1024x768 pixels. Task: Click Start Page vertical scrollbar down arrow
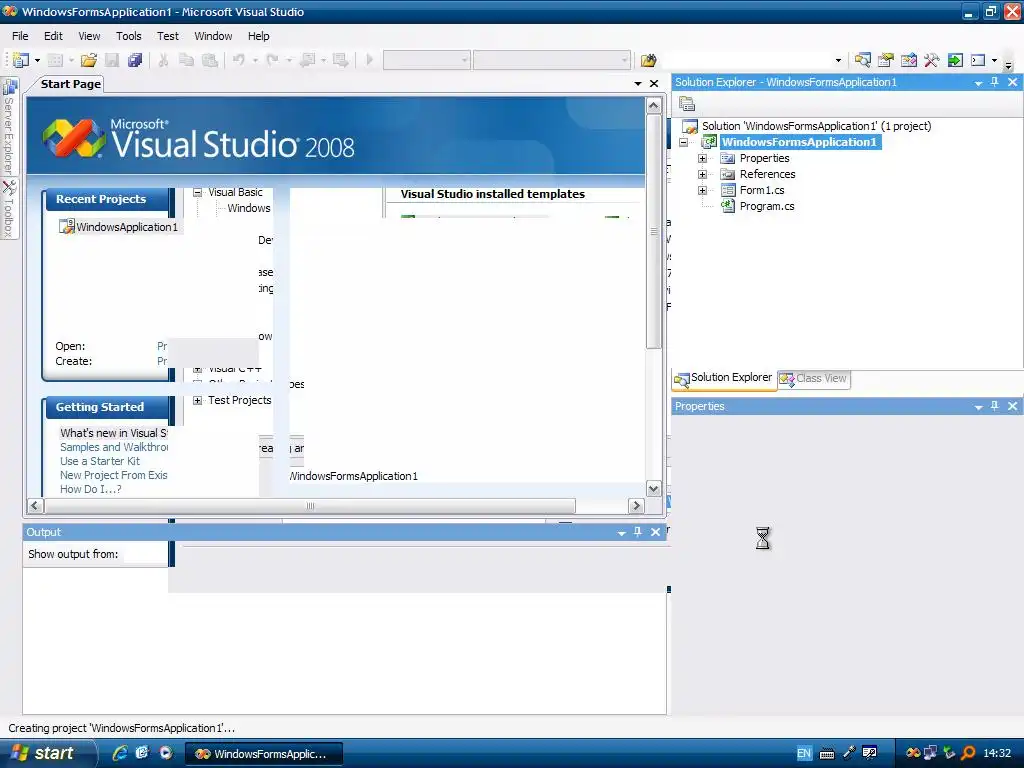click(654, 488)
